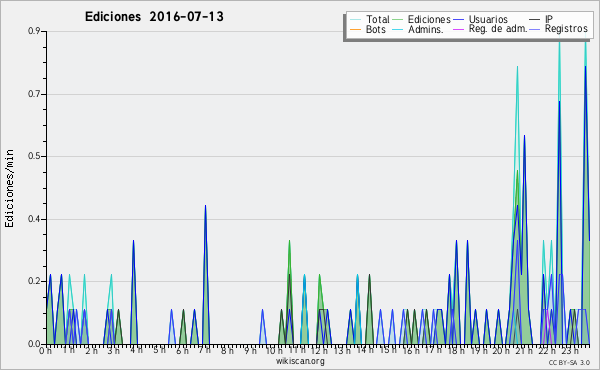
Task: Click the IP legend label
Action: [x=549, y=19]
